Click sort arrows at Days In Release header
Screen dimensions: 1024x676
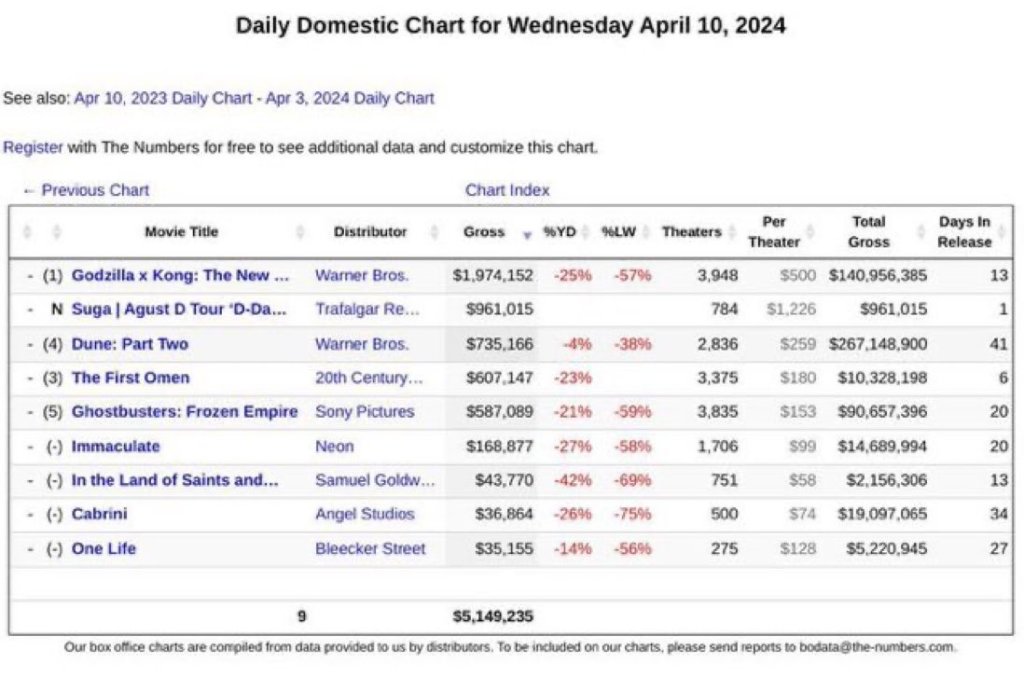(1003, 232)
